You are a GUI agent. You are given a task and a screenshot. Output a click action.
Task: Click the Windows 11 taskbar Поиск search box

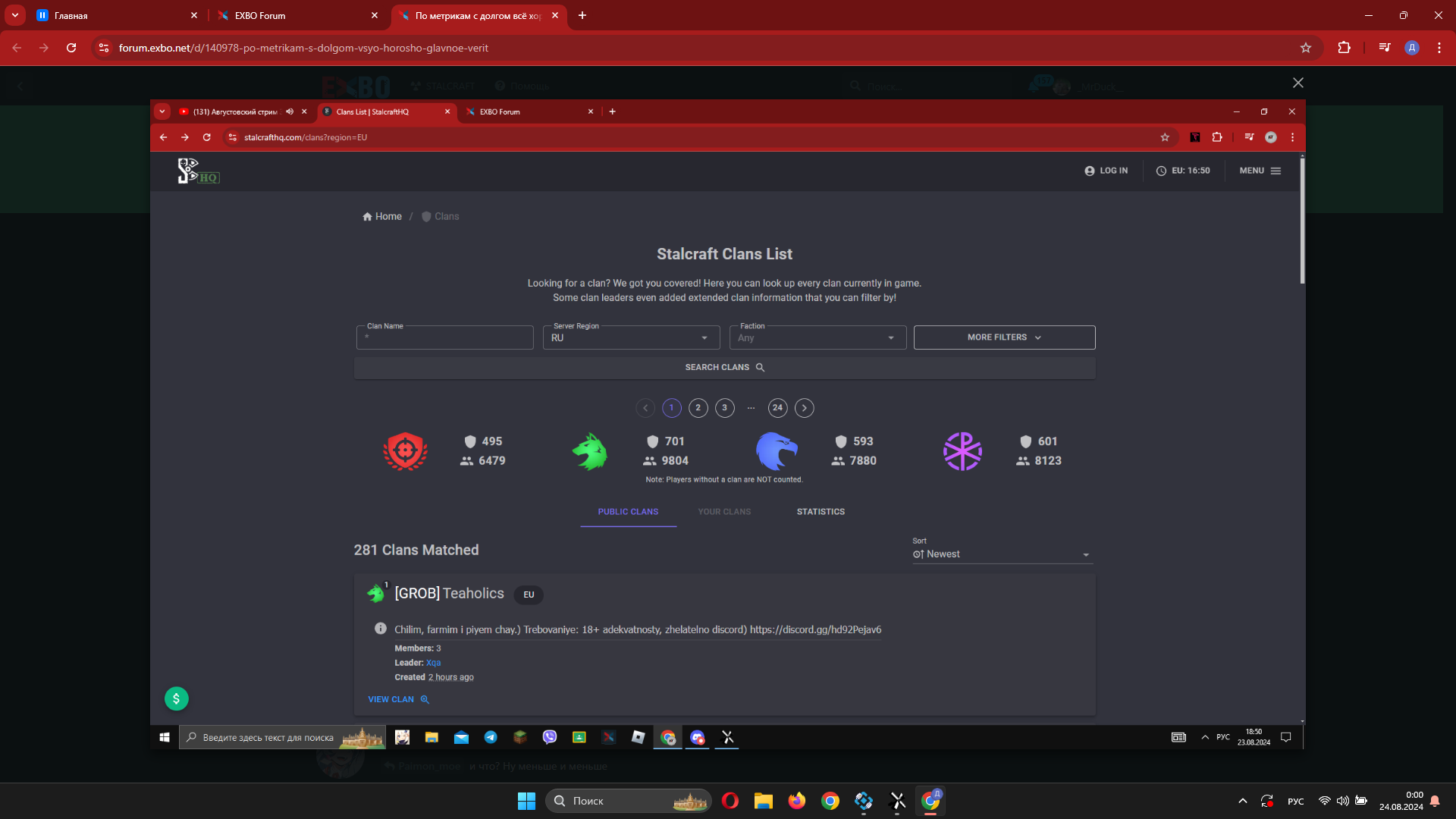pyautogui.click(x=628, y=801)
